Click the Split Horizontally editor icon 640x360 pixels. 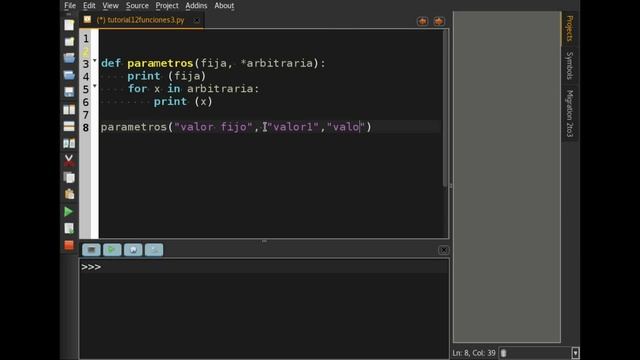69,127
